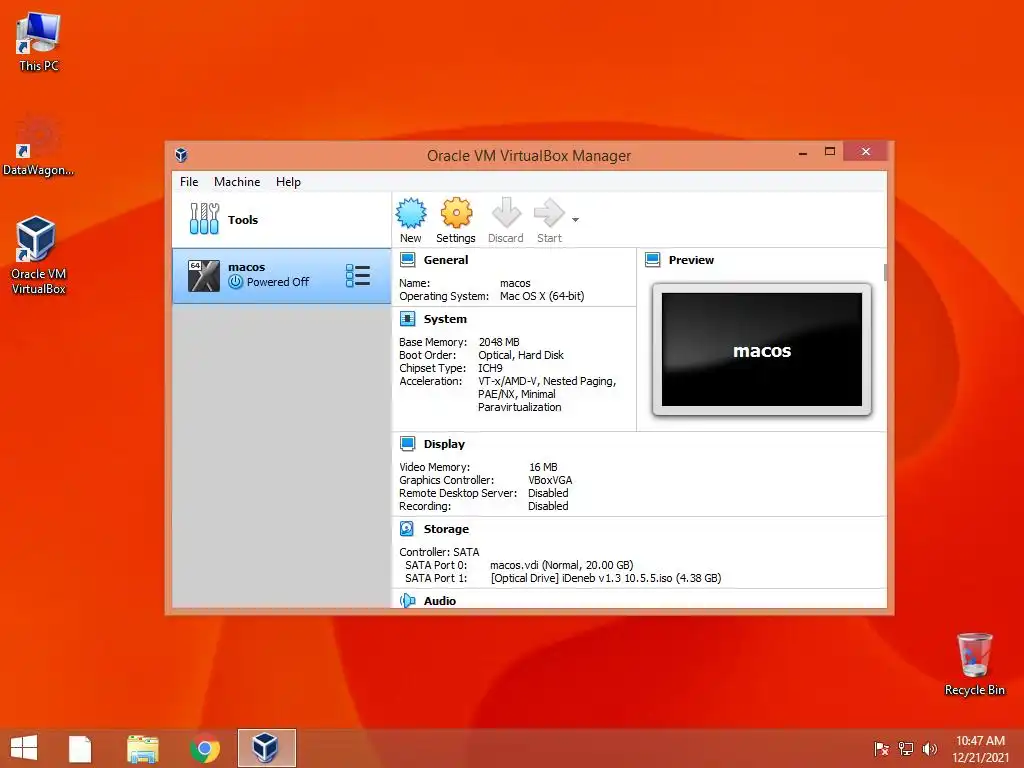Screen dimensions: 1024x768
Task: Click the Graphics Controller value VBoxVGA
Action: pos(550,480)
